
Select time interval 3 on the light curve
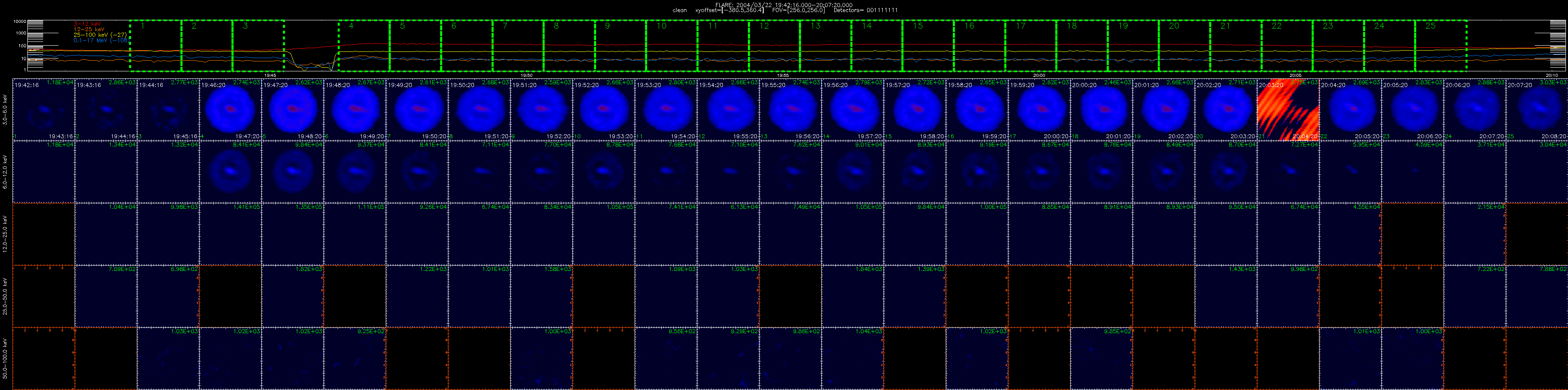259,46
